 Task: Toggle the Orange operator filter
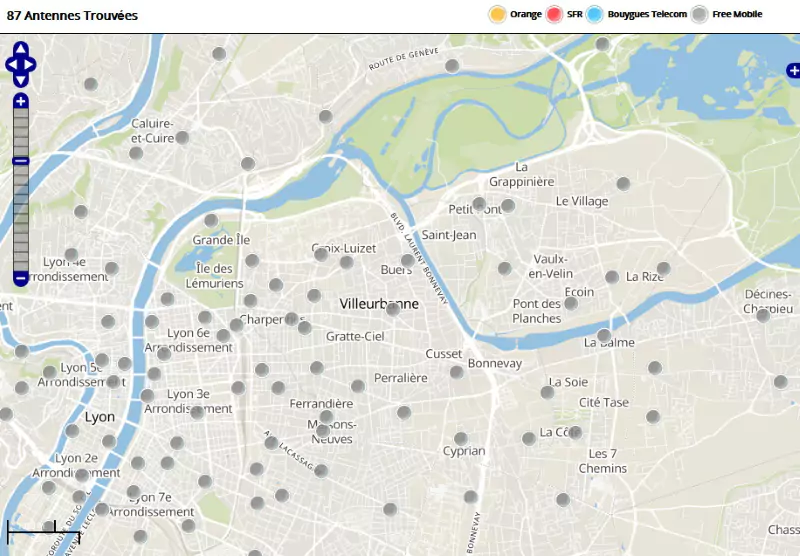tap(497, 14)
